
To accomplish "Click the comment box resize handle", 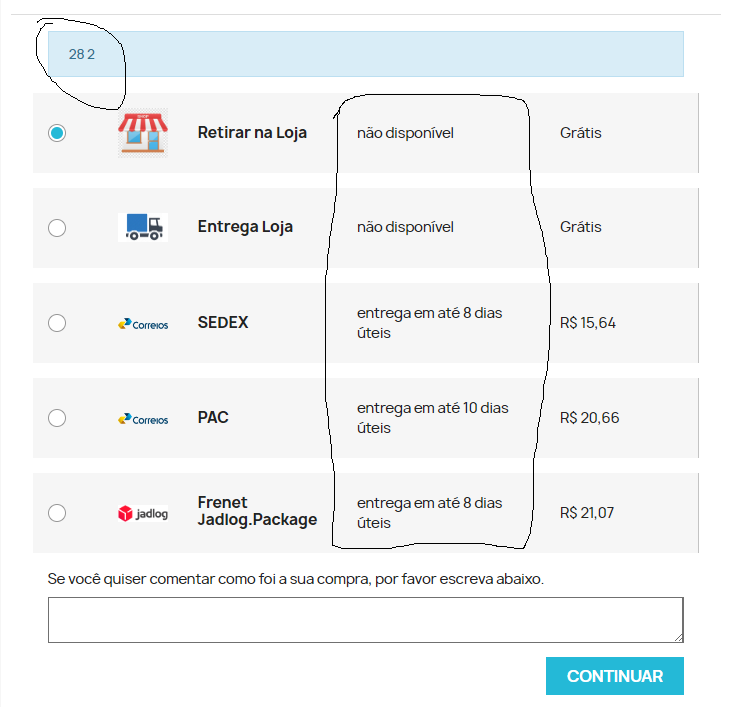I will coord(679,638).
